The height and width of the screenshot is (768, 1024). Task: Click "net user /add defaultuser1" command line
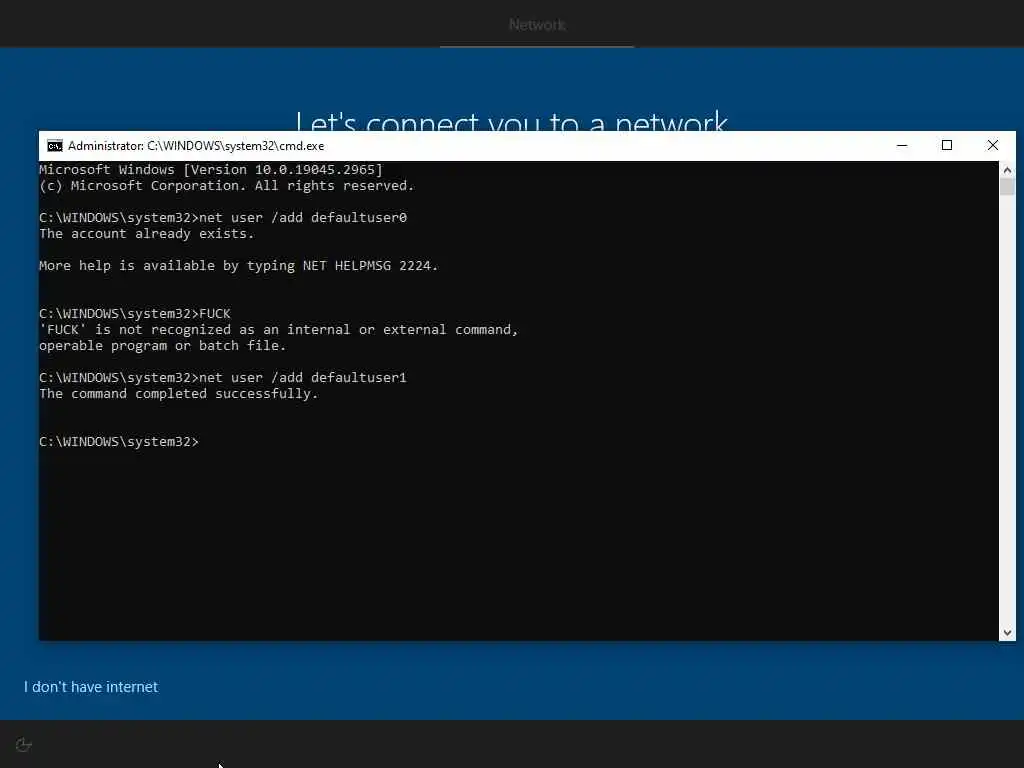(x=223, y=377)
